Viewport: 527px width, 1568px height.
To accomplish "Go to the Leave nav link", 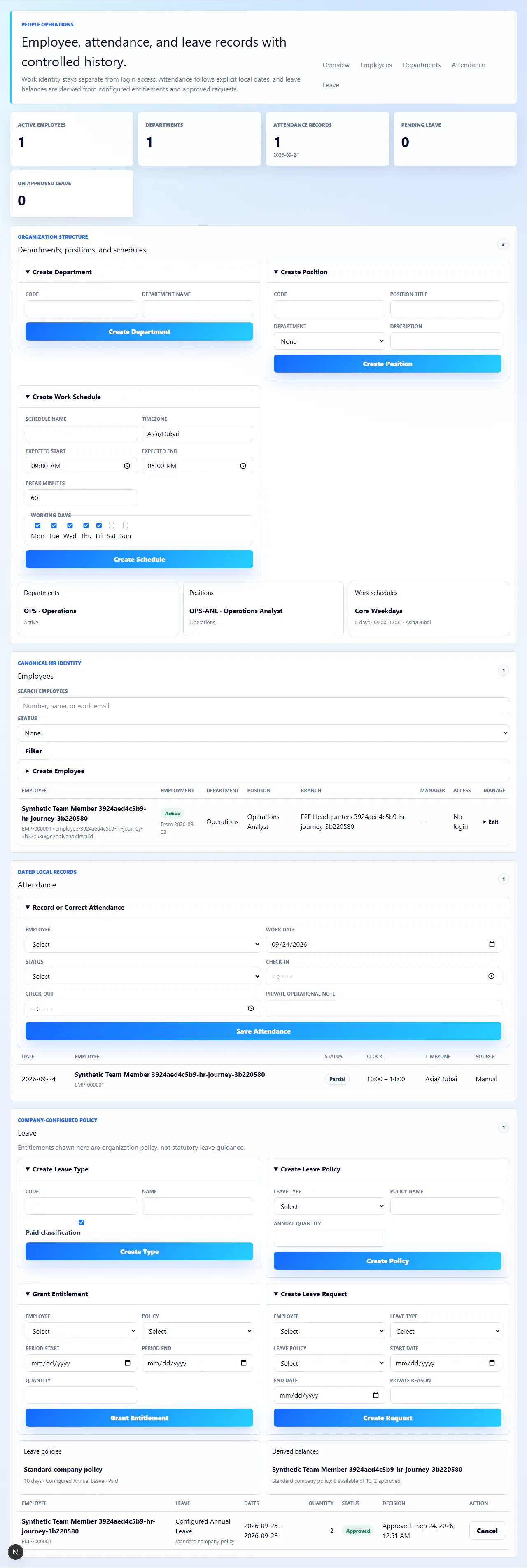I will click(331, 85).
